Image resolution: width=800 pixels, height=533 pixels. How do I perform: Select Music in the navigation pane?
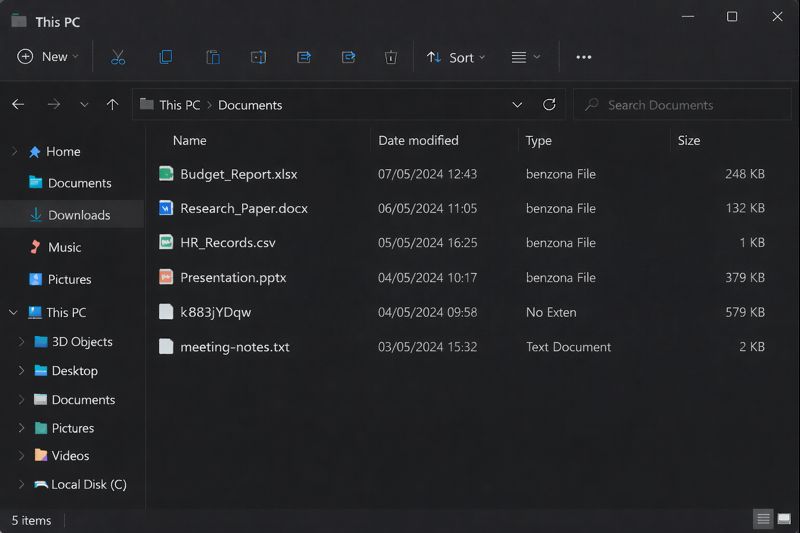pyautogui.click(x=64, y=247)
